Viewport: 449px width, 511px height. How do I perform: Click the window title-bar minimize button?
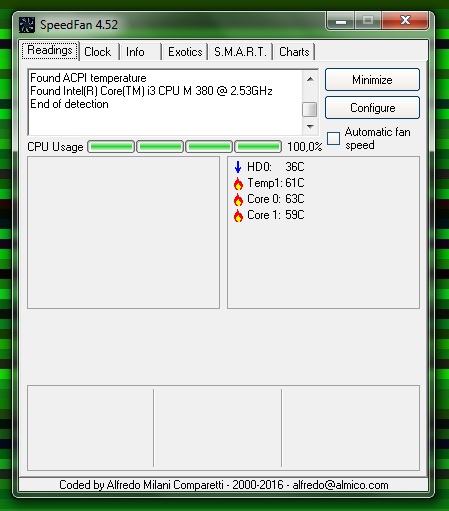[341, 21]
